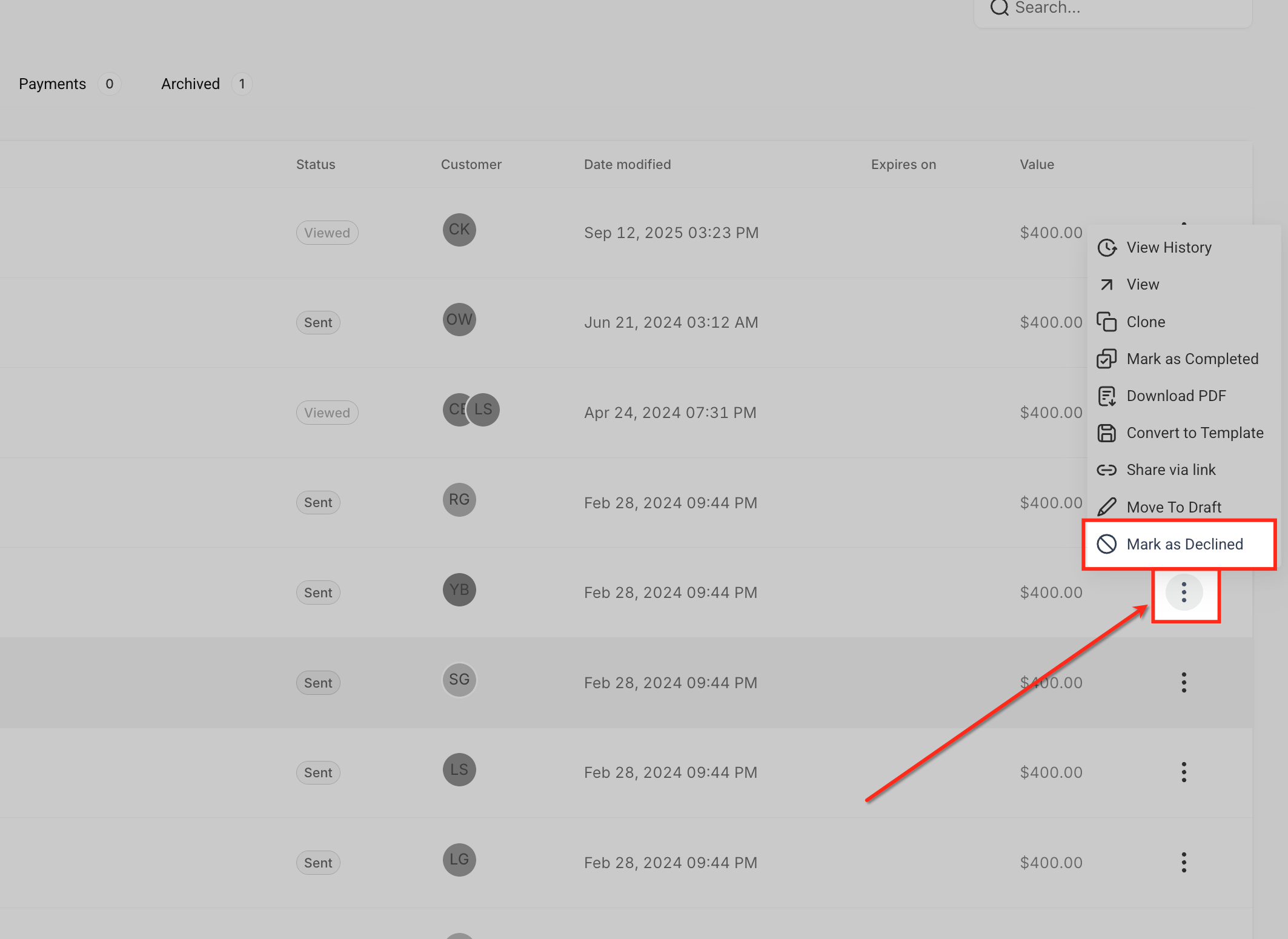The height and width of the screenshot is (939, 1288).
Task: Switch to the Archived tab
Action: [190, 84]
